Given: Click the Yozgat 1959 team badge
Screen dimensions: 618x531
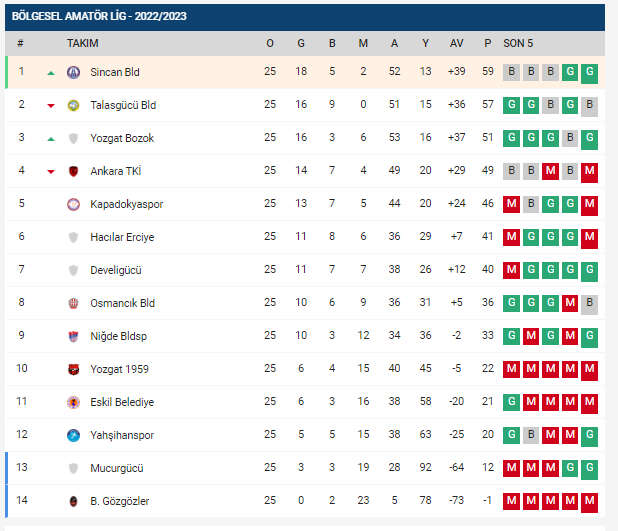Looking at the screenshot, I should coord(72,369).
